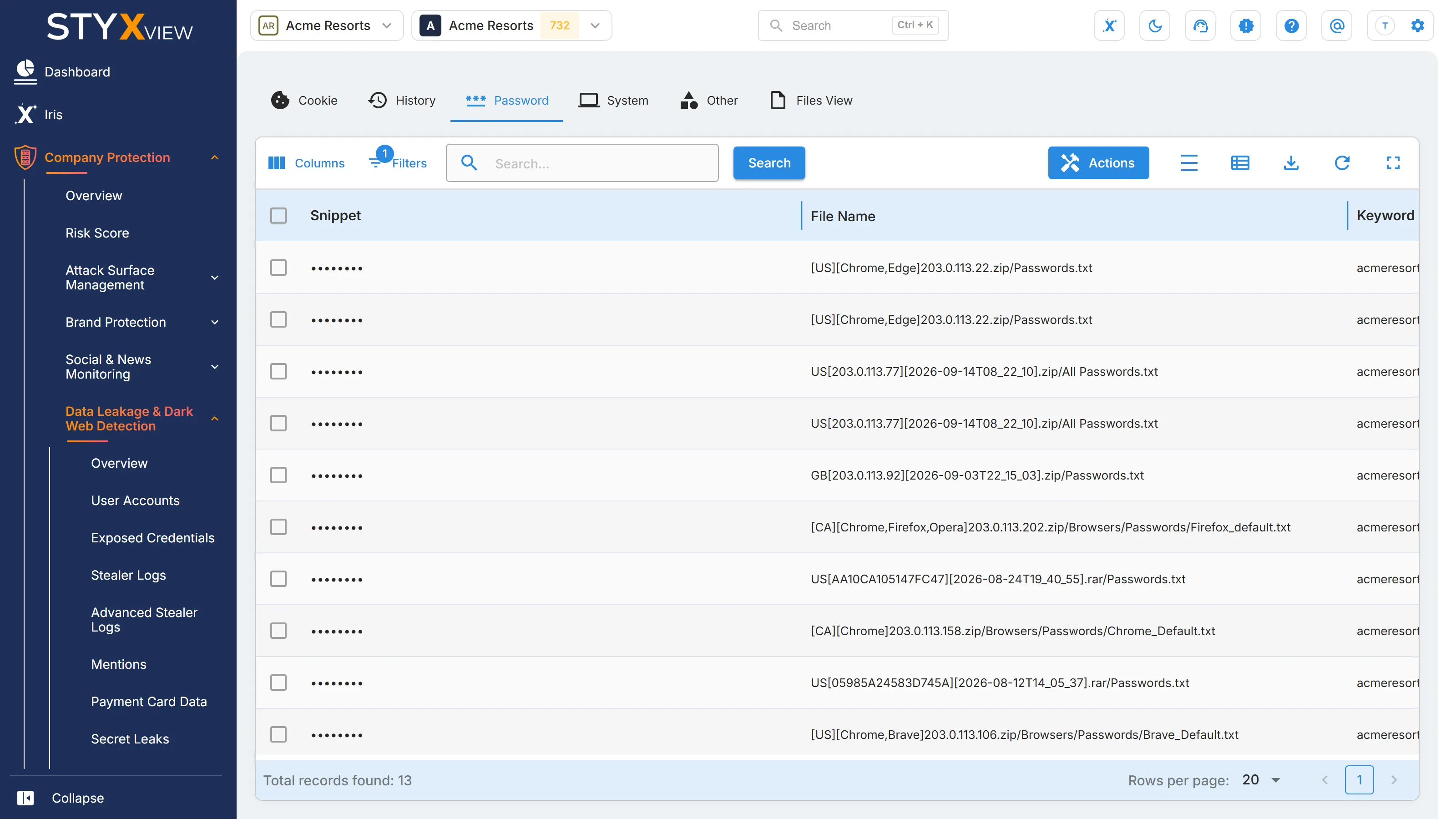Open Stealer Logs in sidebar
This screenshot has height=819, width=1456.
click(128, 575)
